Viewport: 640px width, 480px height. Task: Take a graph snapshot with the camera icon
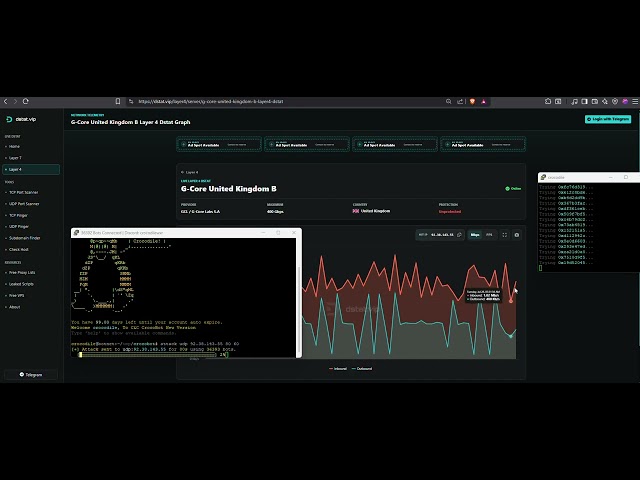[x=517, y=235]
